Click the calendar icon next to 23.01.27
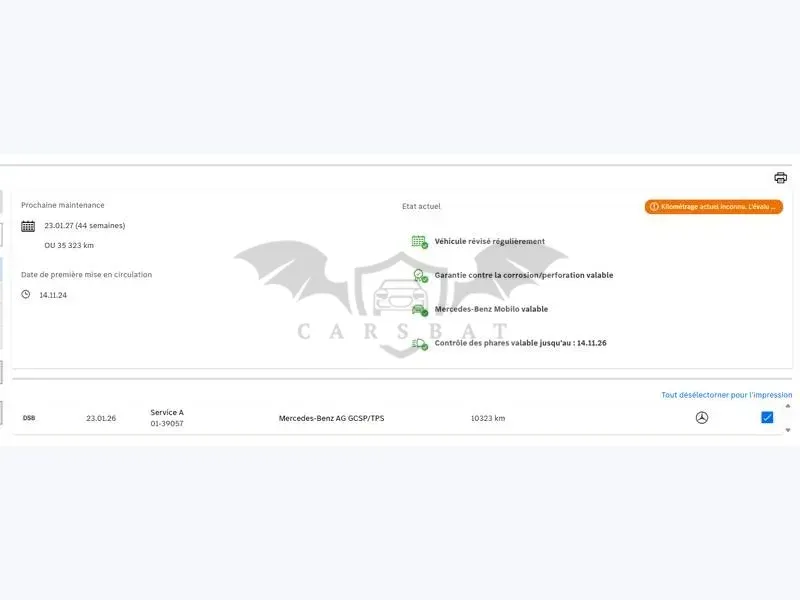800x600 pixels. 28,226
